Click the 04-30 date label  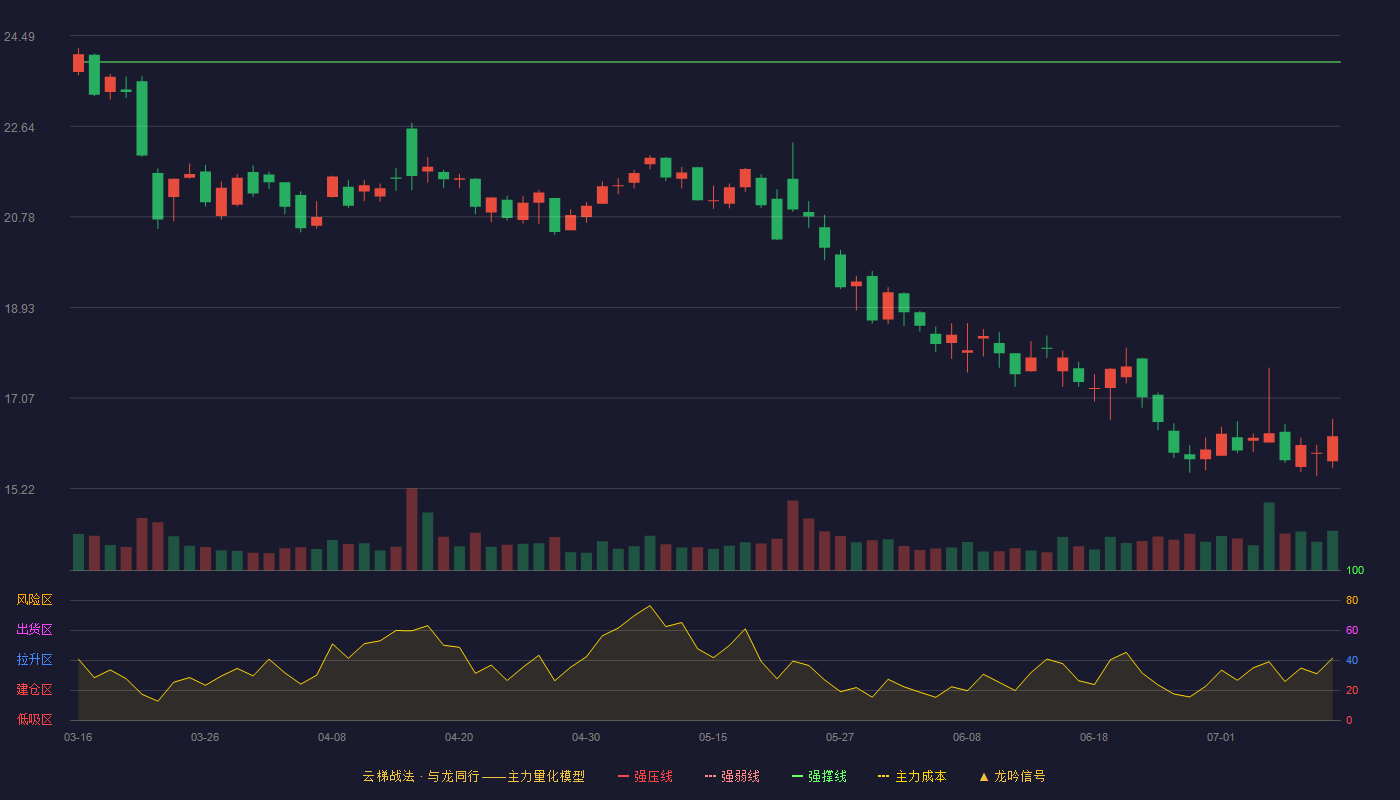(586, 737)
